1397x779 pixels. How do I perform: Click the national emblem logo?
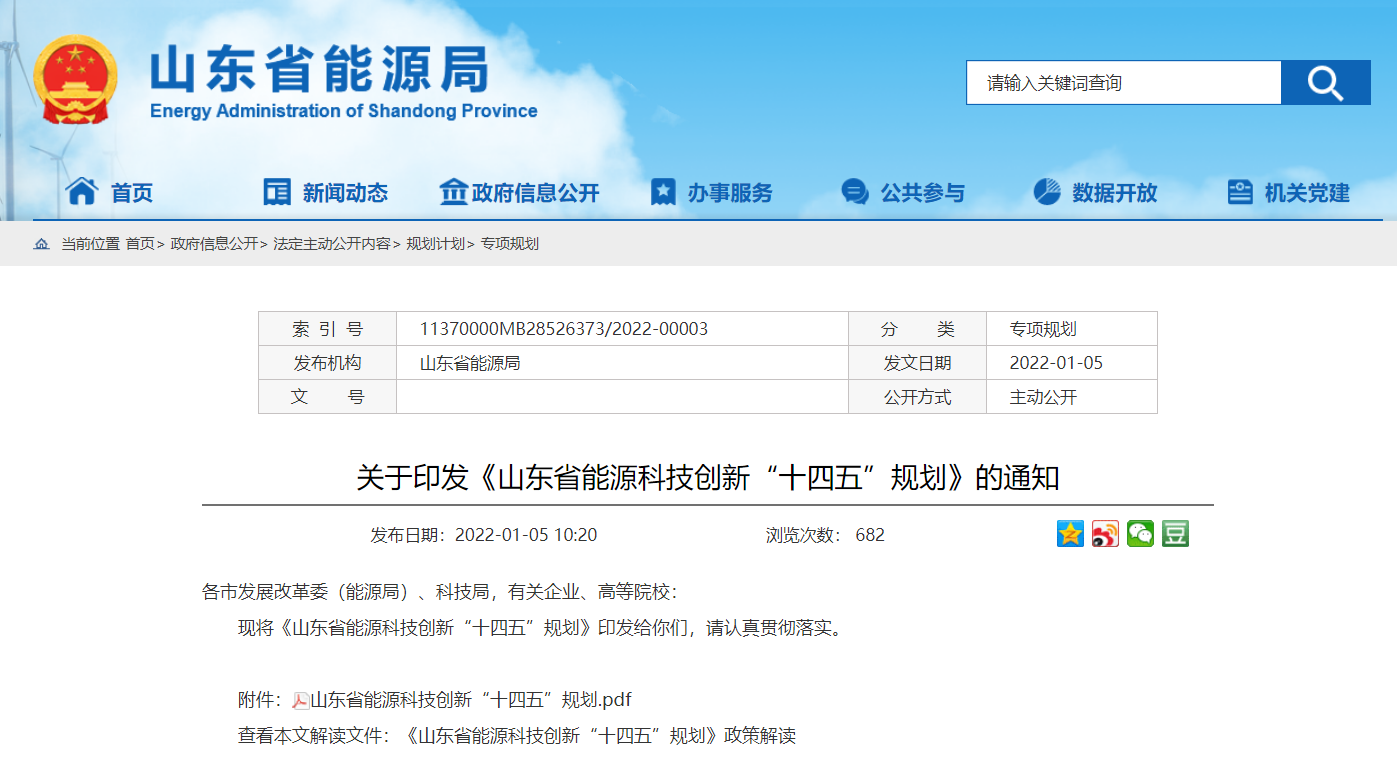[75, 80]
